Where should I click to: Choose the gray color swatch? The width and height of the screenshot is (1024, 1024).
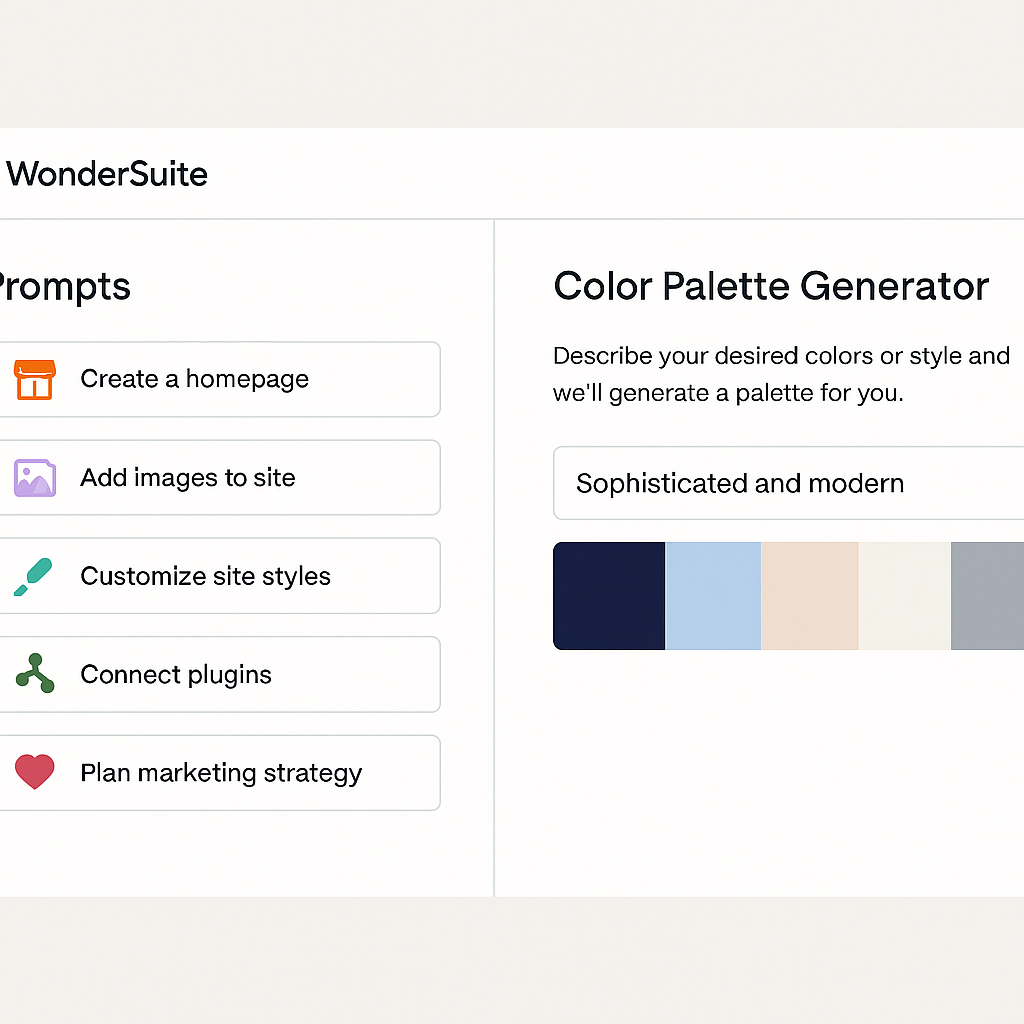[x=987, y=596]
